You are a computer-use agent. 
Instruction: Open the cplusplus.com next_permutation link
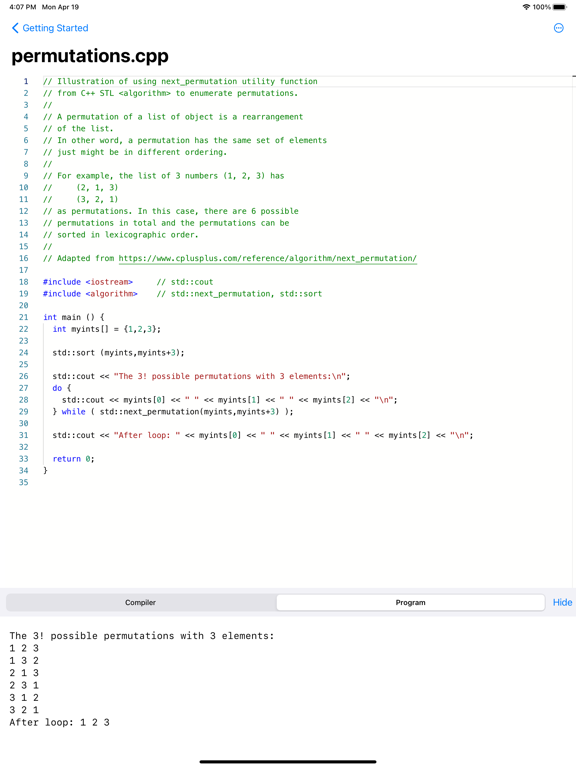point(267,258)
